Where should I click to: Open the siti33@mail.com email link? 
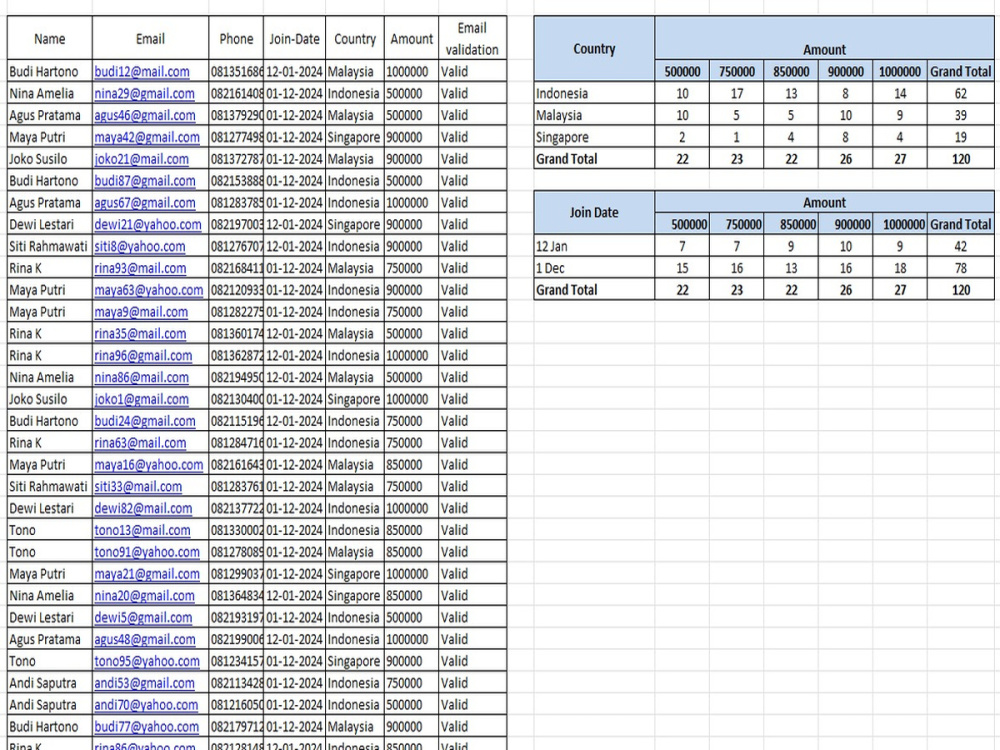(138, 487)
